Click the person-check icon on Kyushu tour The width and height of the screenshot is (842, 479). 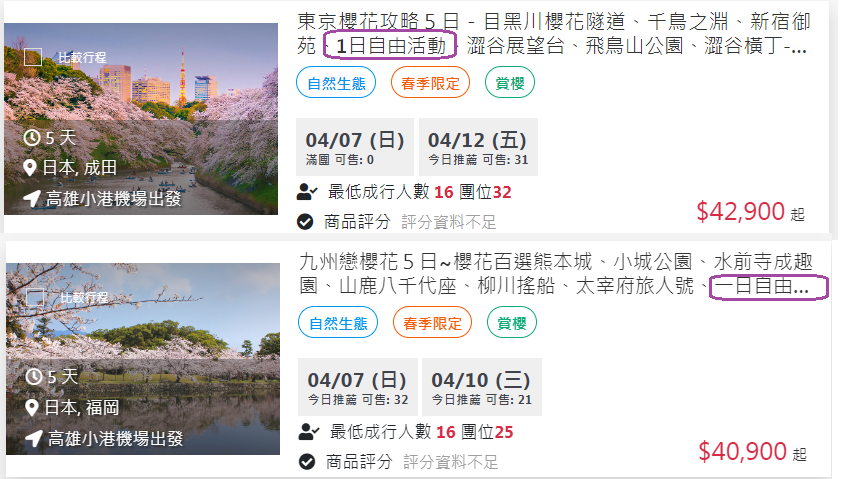coord(309,432)
